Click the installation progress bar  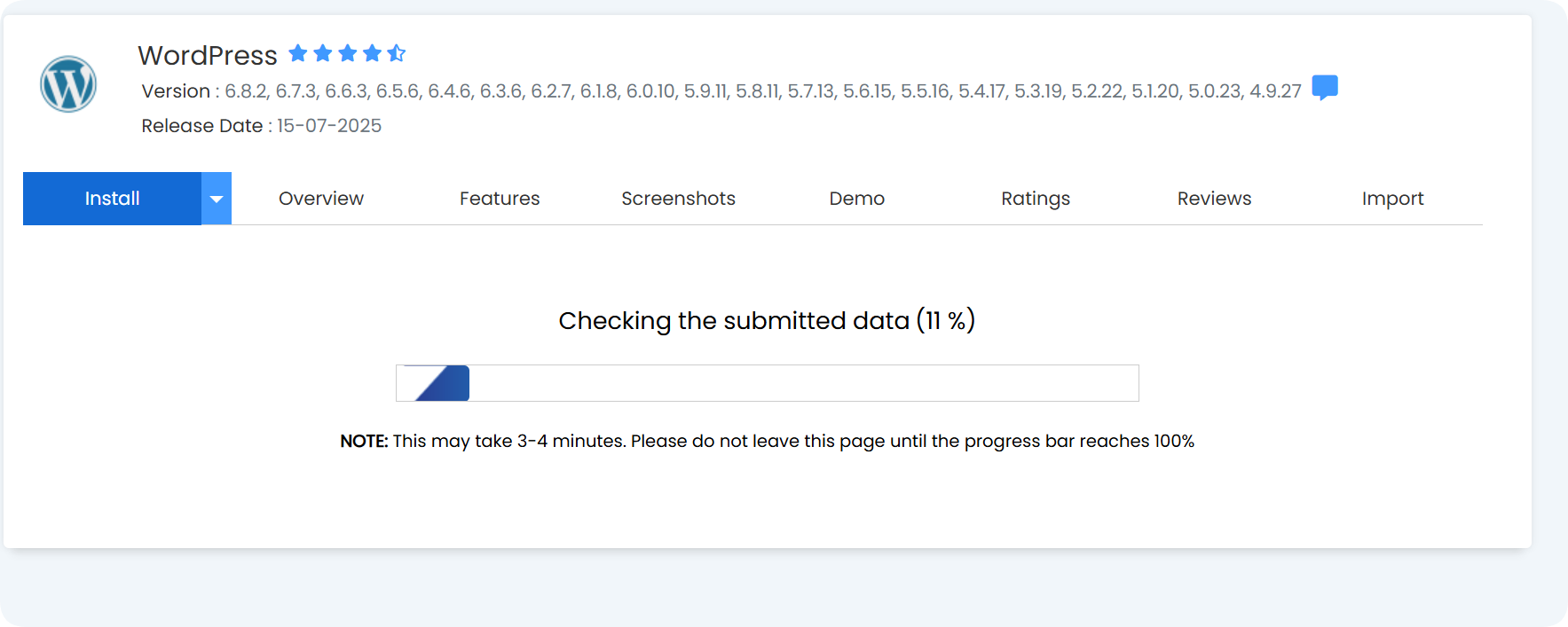click(767, 383)
